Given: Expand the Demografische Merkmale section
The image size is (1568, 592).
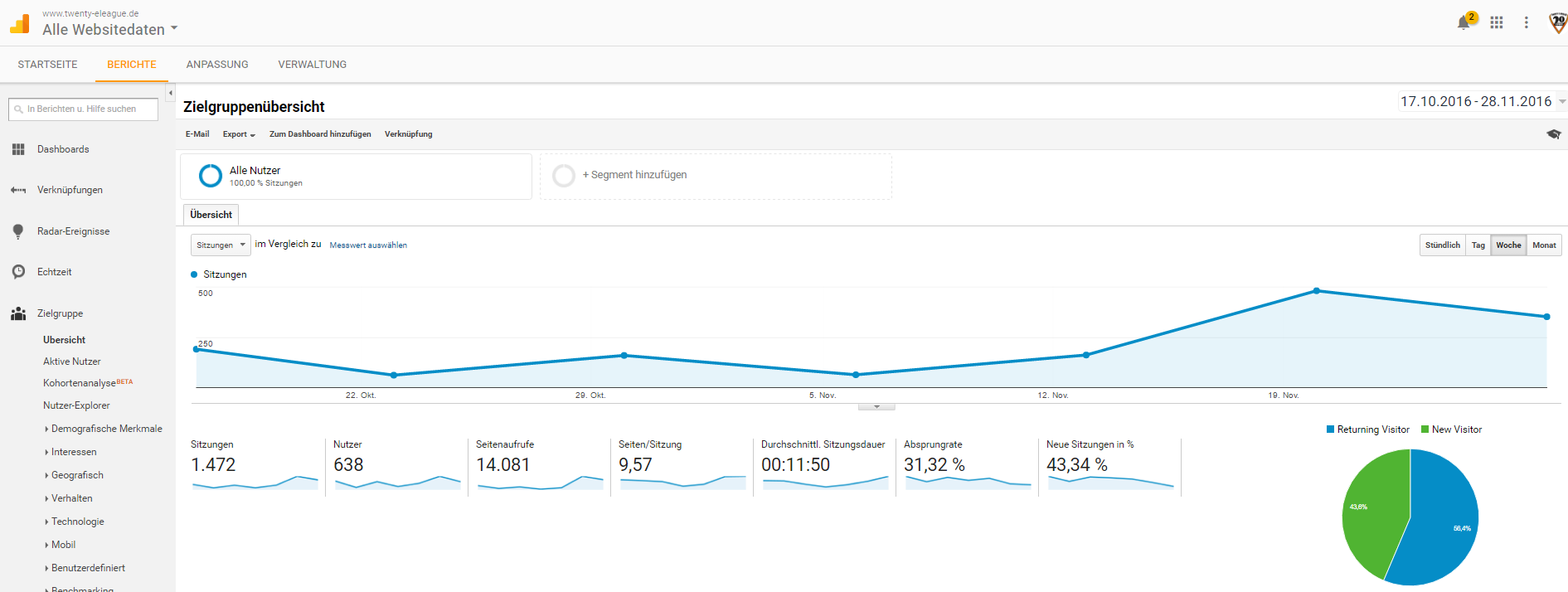Looking at the screenshot, I should pyautogui.click(x=106, y=429).
